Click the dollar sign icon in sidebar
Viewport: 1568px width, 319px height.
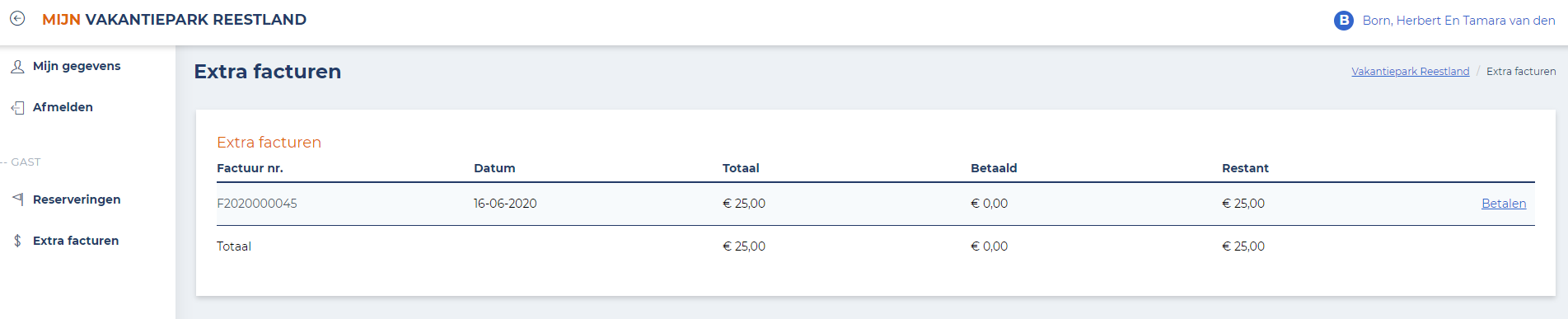pos(17,241)
